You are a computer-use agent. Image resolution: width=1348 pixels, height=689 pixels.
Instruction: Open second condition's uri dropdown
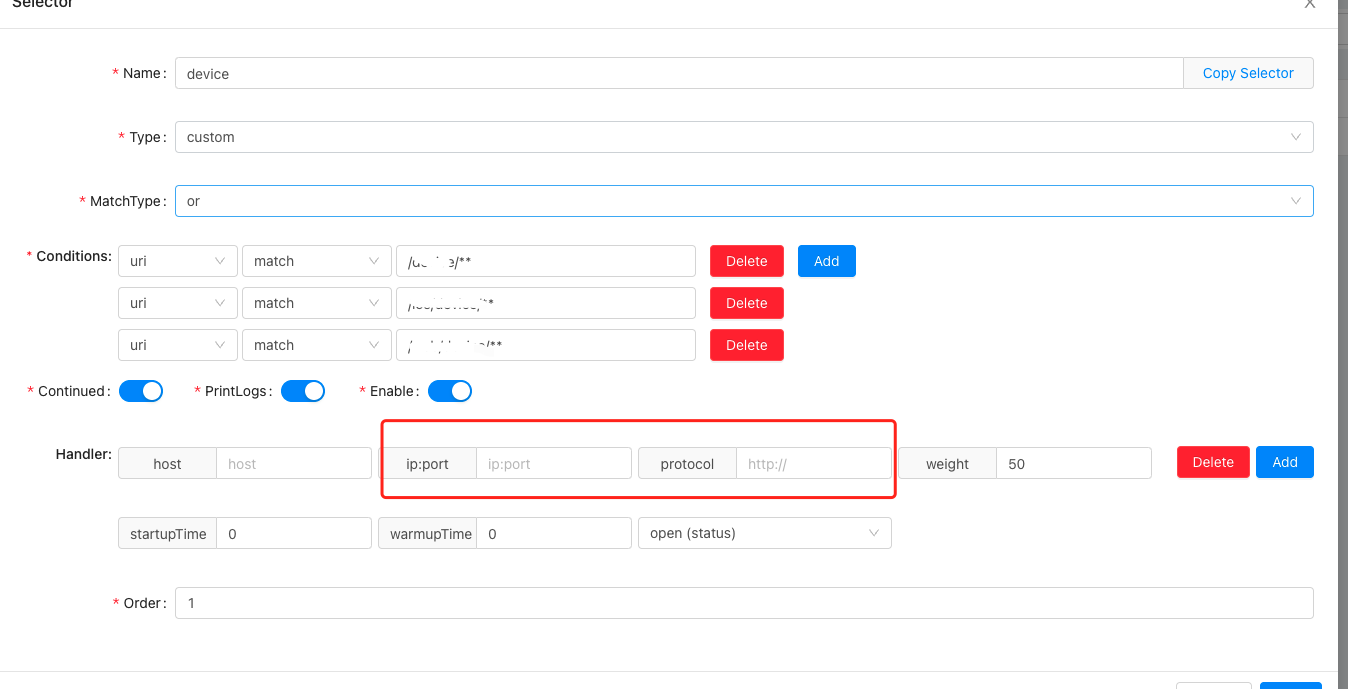178,303
